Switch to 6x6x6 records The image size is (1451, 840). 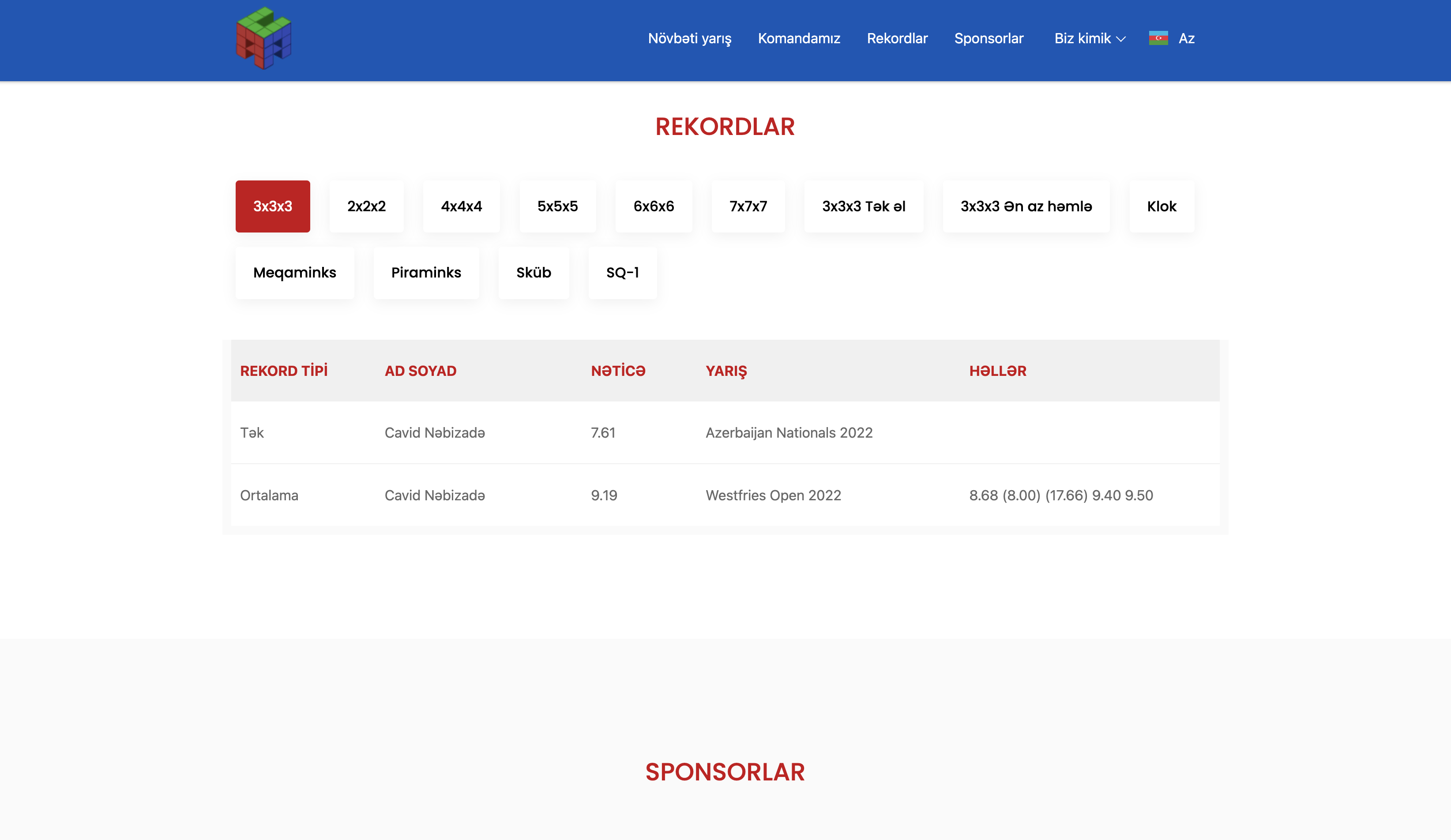(x=654, y=206)
